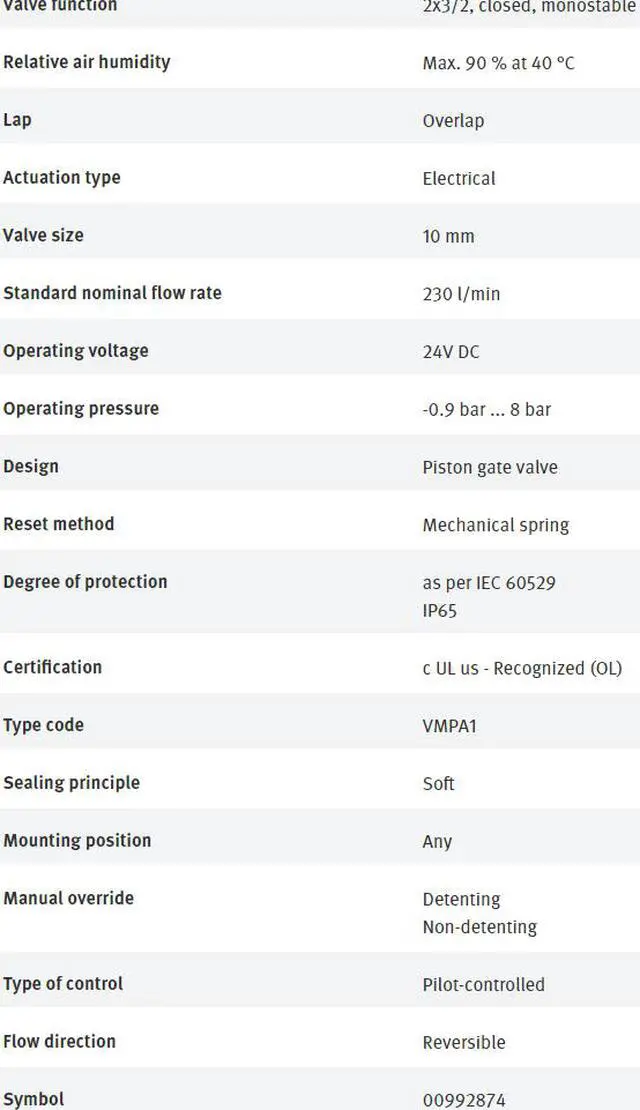The width and height of the screenshot is (640, 1110).
Task: Click the 'Electrical' actuation value
Action: (459, 179)
